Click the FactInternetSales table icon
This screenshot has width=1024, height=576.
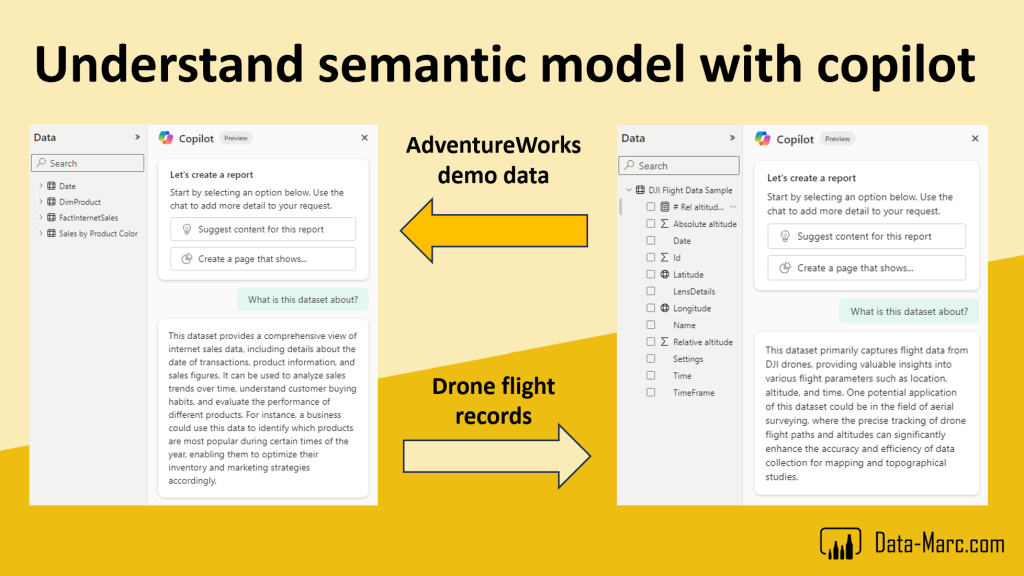coord(51,217)
